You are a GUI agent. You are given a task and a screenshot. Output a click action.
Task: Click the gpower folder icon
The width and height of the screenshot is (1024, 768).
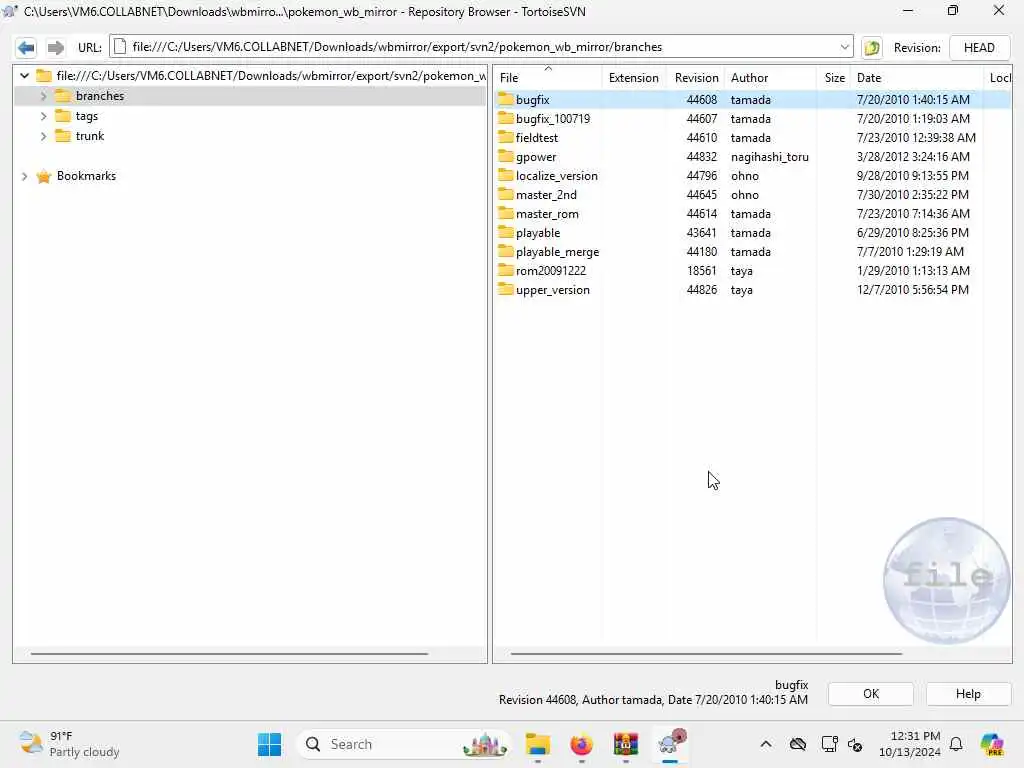[505, 156]
